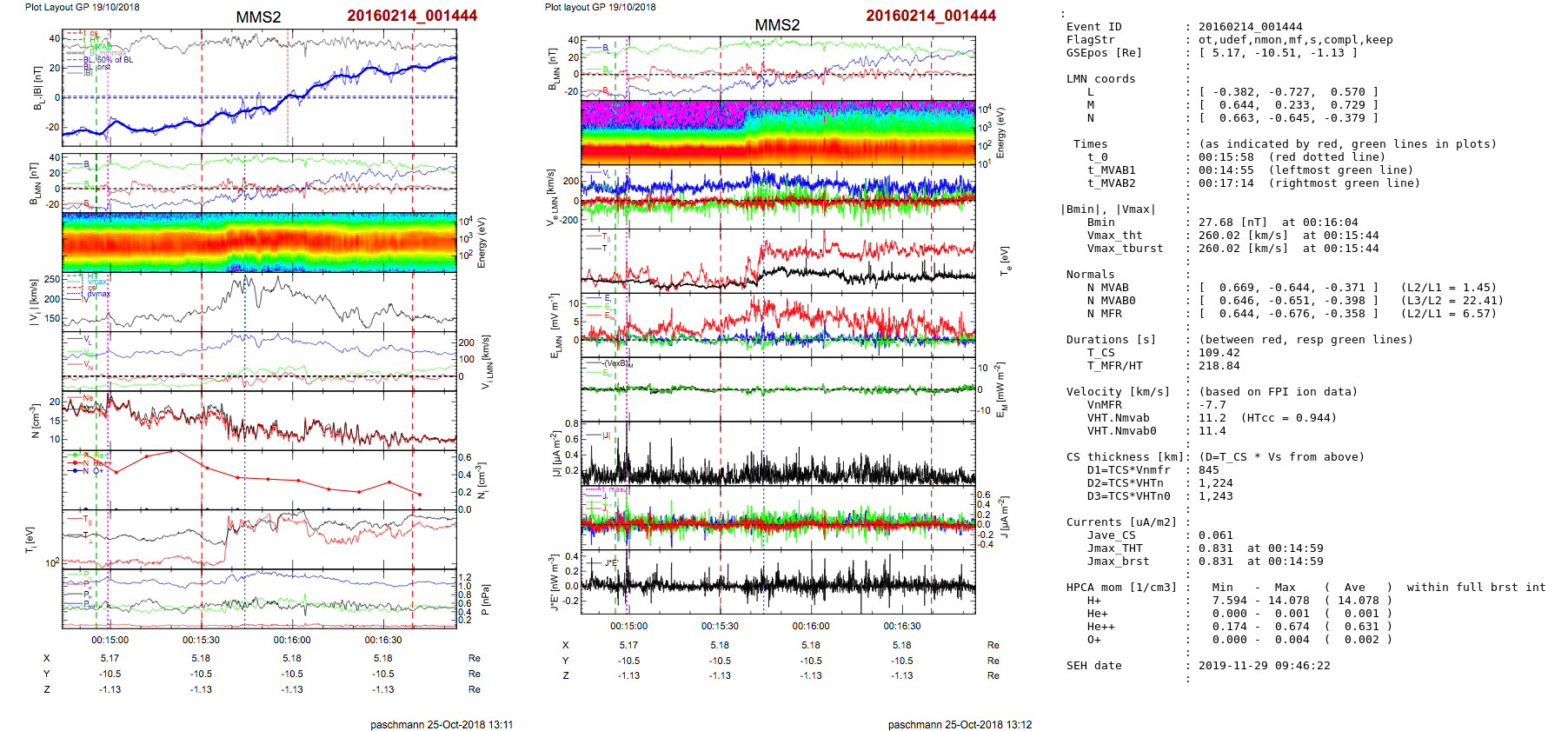Click the paschmann 25-Oct-2018 13:12 footer
Viewport: 1568px width, 731px height.
pos(960,724)
